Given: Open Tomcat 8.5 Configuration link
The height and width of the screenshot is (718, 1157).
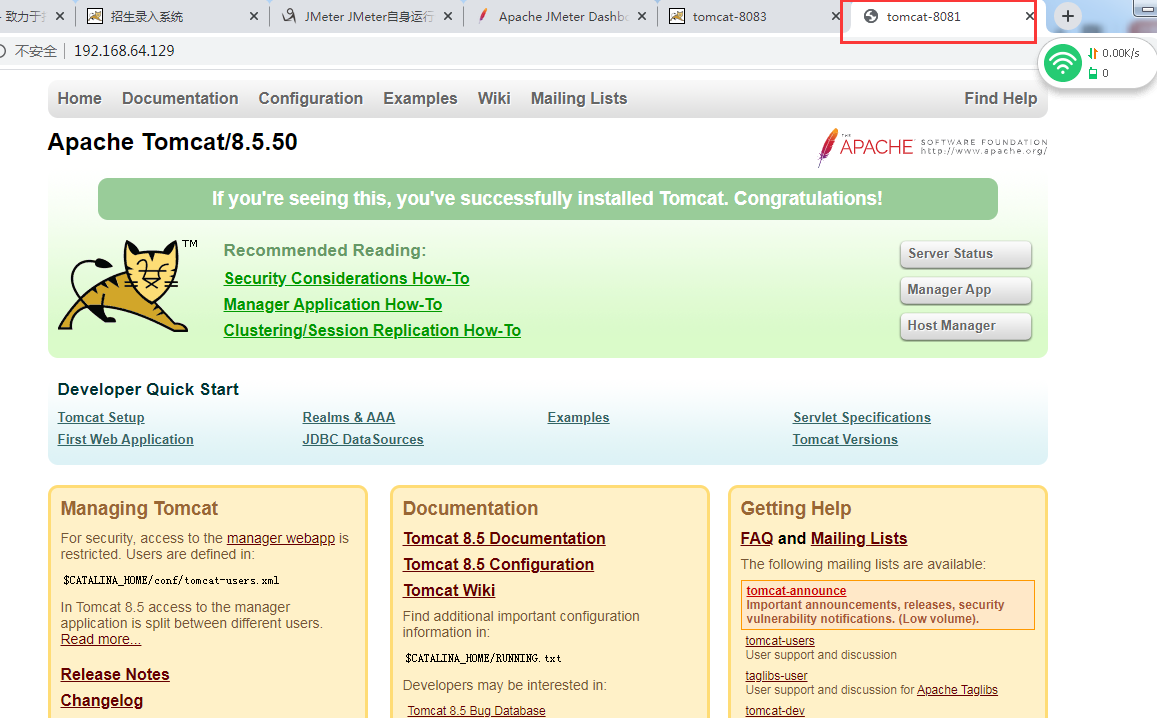Looking at the screenshot, I should [499, 565].
